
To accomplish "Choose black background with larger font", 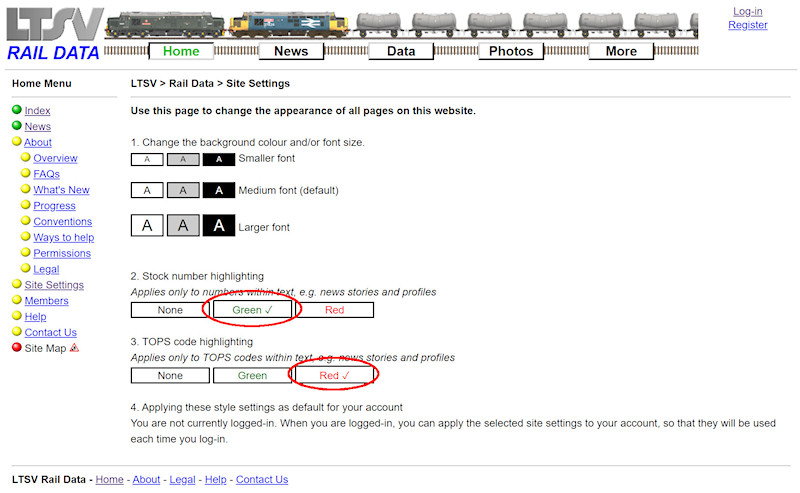I will click(219, 226).
